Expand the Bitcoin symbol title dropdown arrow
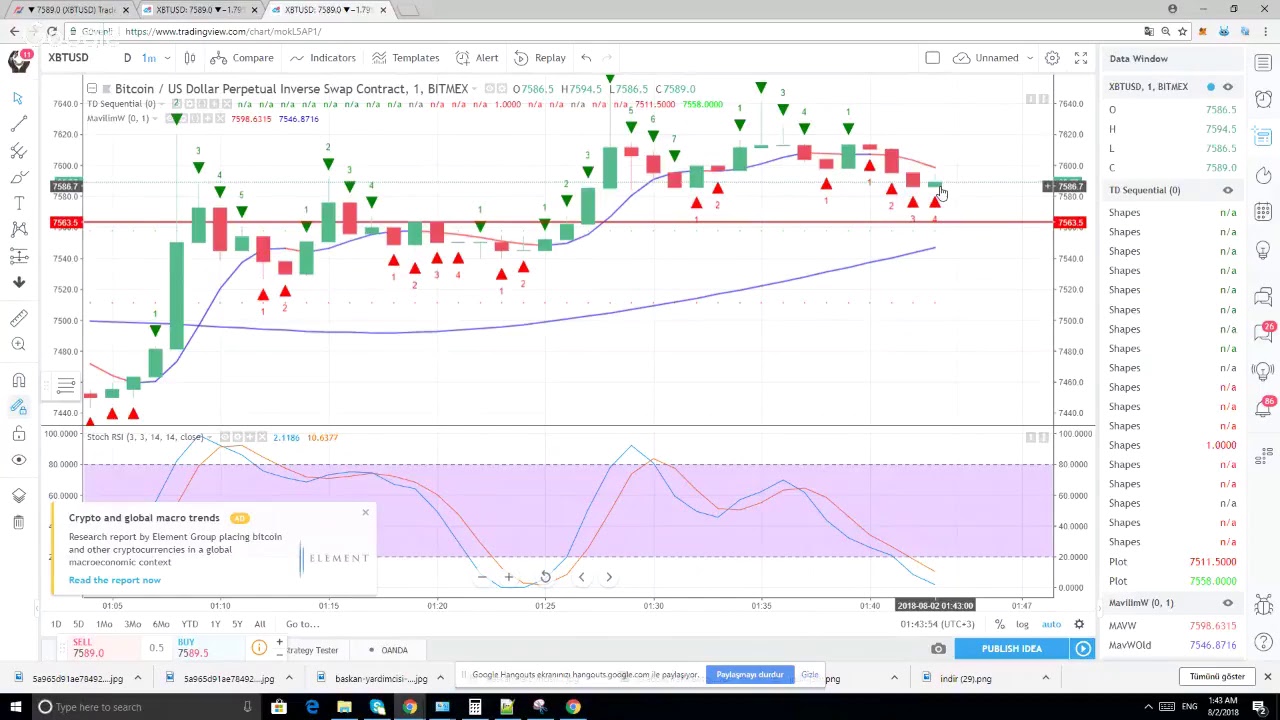The height and width of the screenshot is (720, 1280). click(473, 89)
